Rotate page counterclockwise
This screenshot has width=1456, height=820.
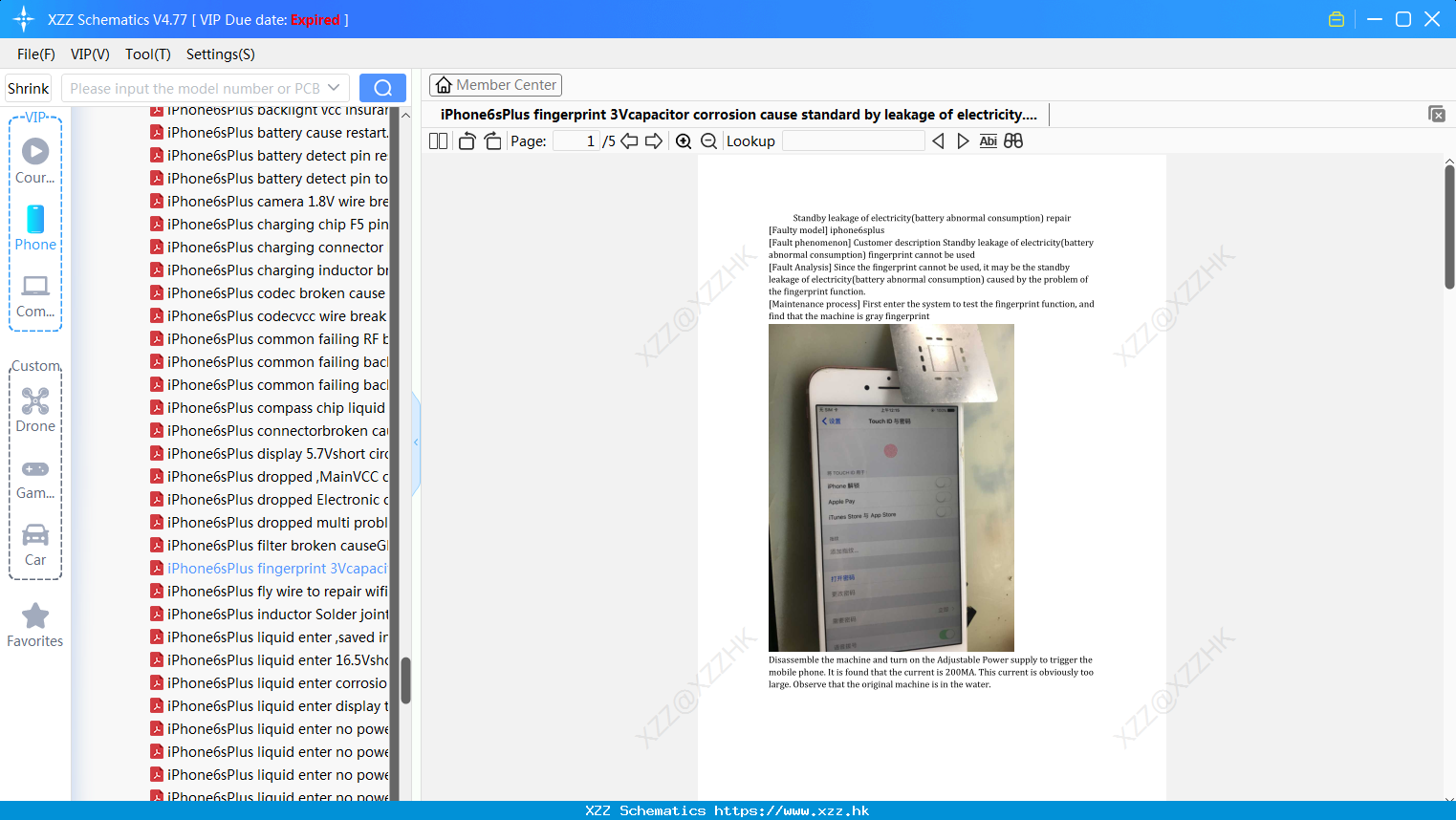pyautogui.click(x=467, y=141)
